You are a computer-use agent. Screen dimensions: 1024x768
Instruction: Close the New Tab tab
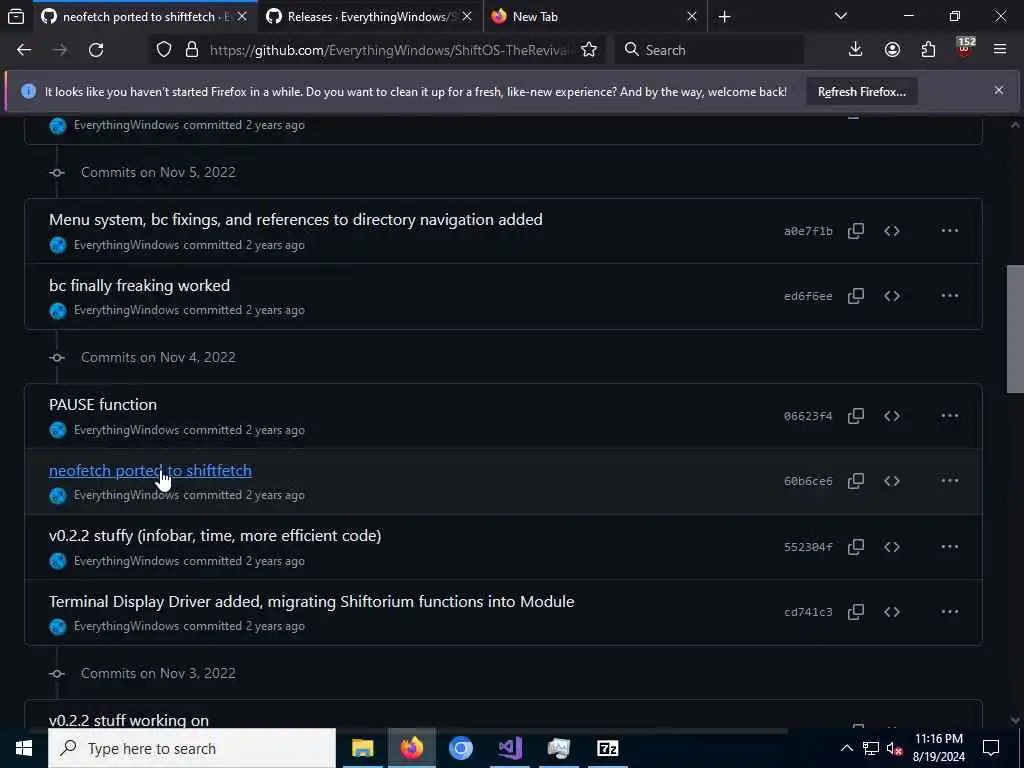tap(692, 17)
